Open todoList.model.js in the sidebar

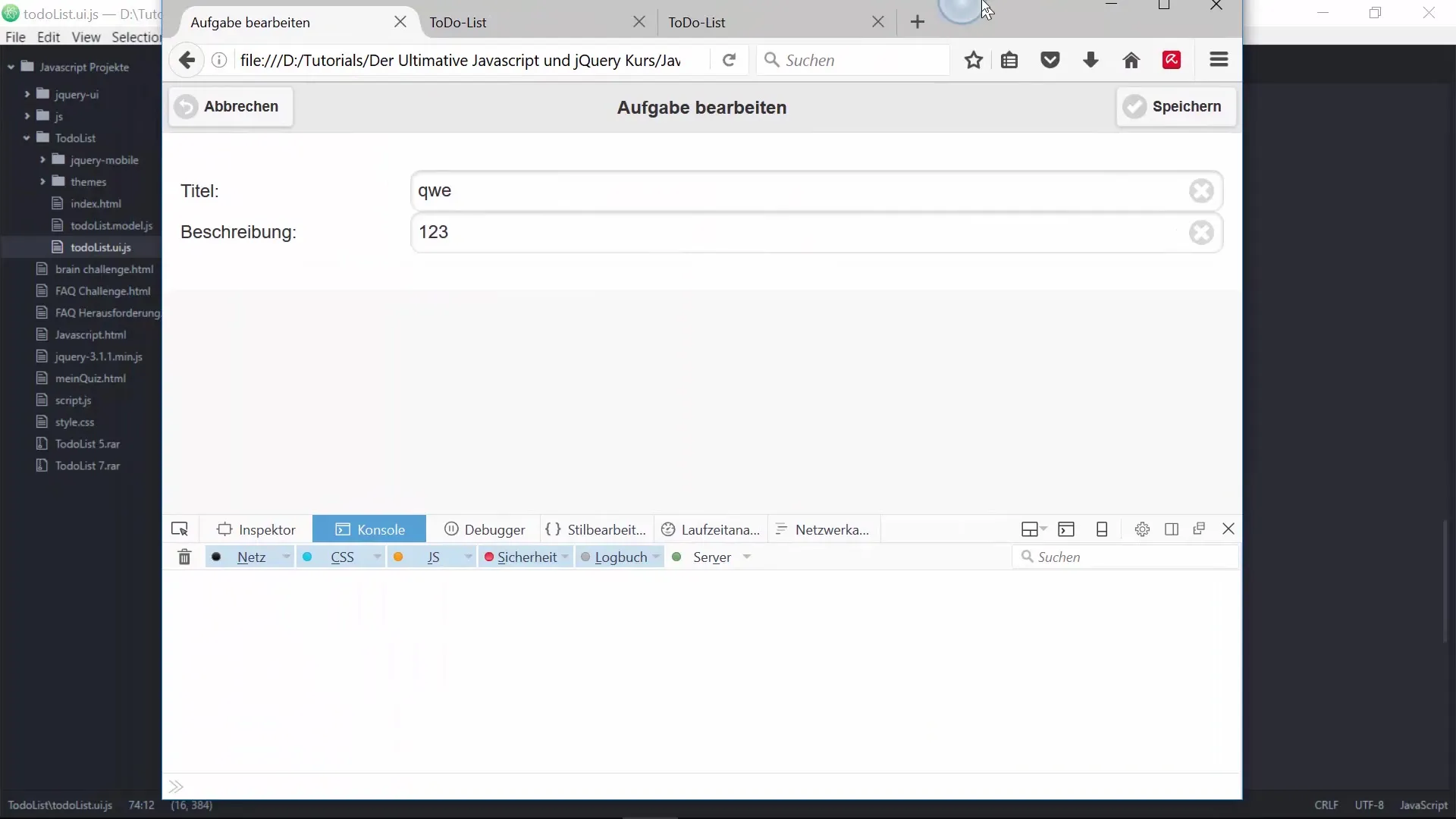pyautogui.click(x=111, y=225)
